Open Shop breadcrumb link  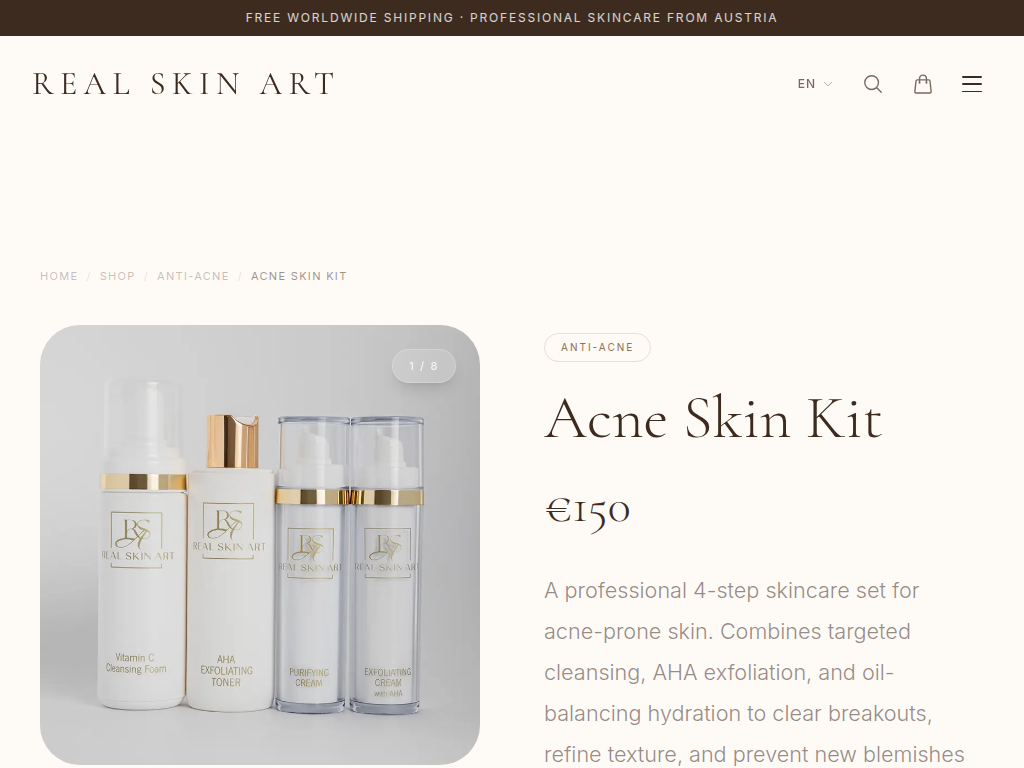[x=117, y=276]
